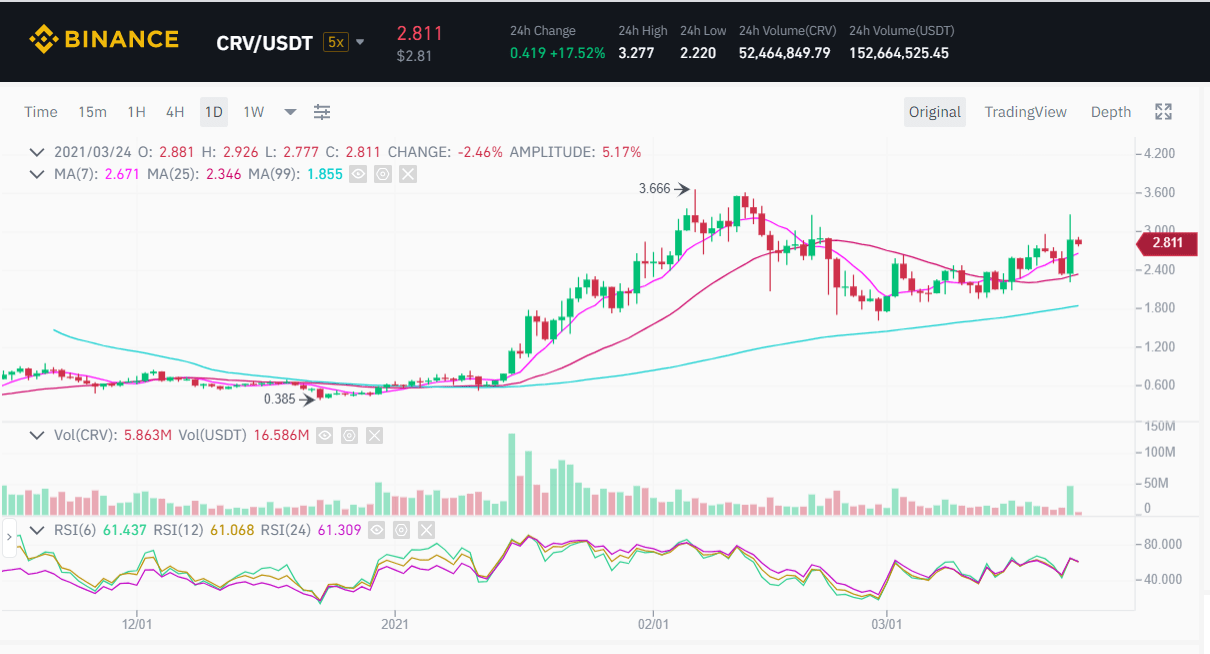Hide the MA lines with eye icon
The height and width of the screenshot is (654, 1210).
coord(357,174)
